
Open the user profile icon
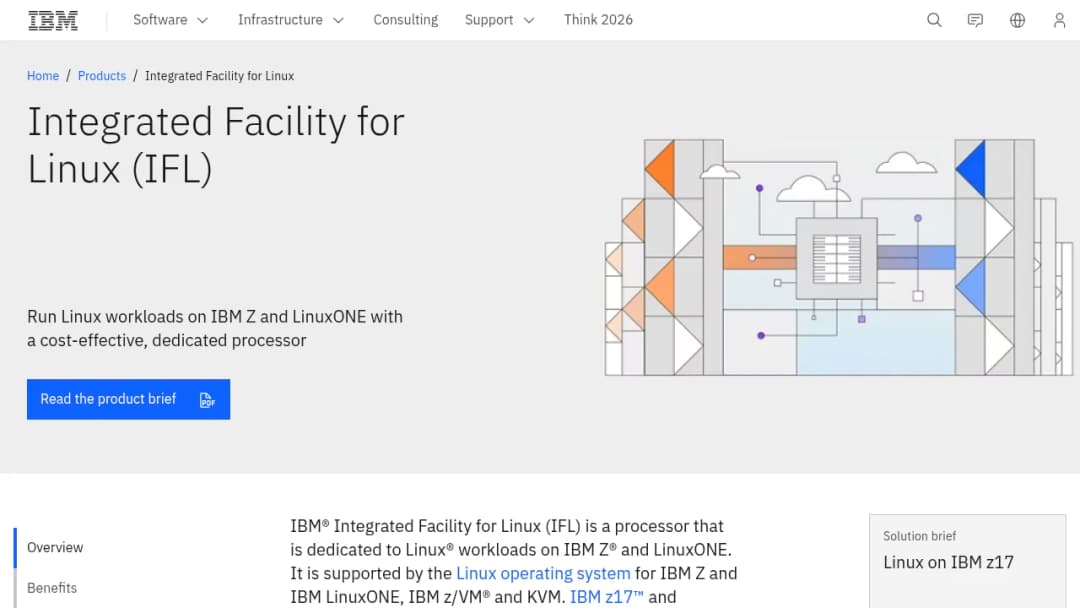coord(1059,20)
